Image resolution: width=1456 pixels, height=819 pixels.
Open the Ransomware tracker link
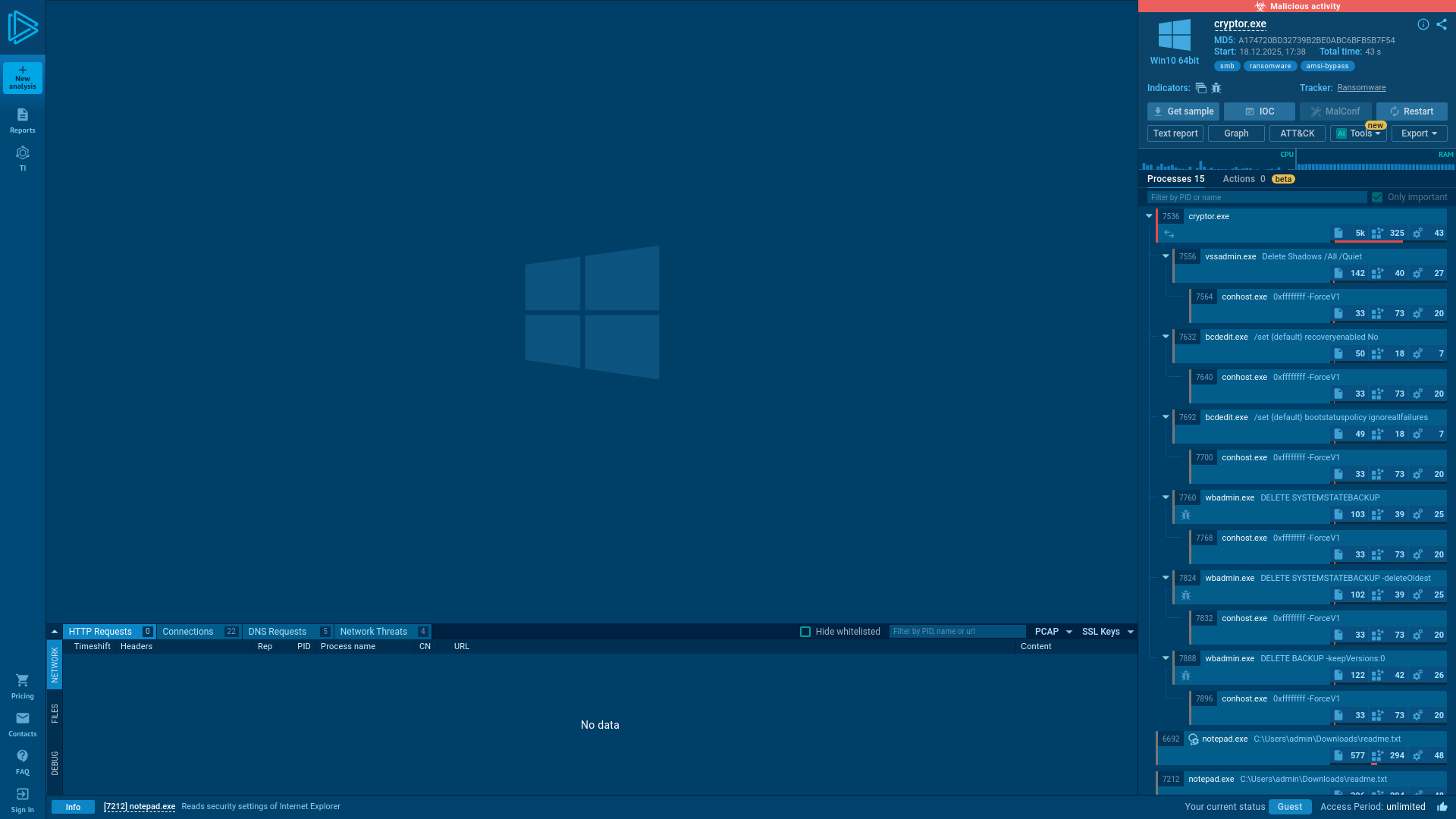tap(1361, 87)
